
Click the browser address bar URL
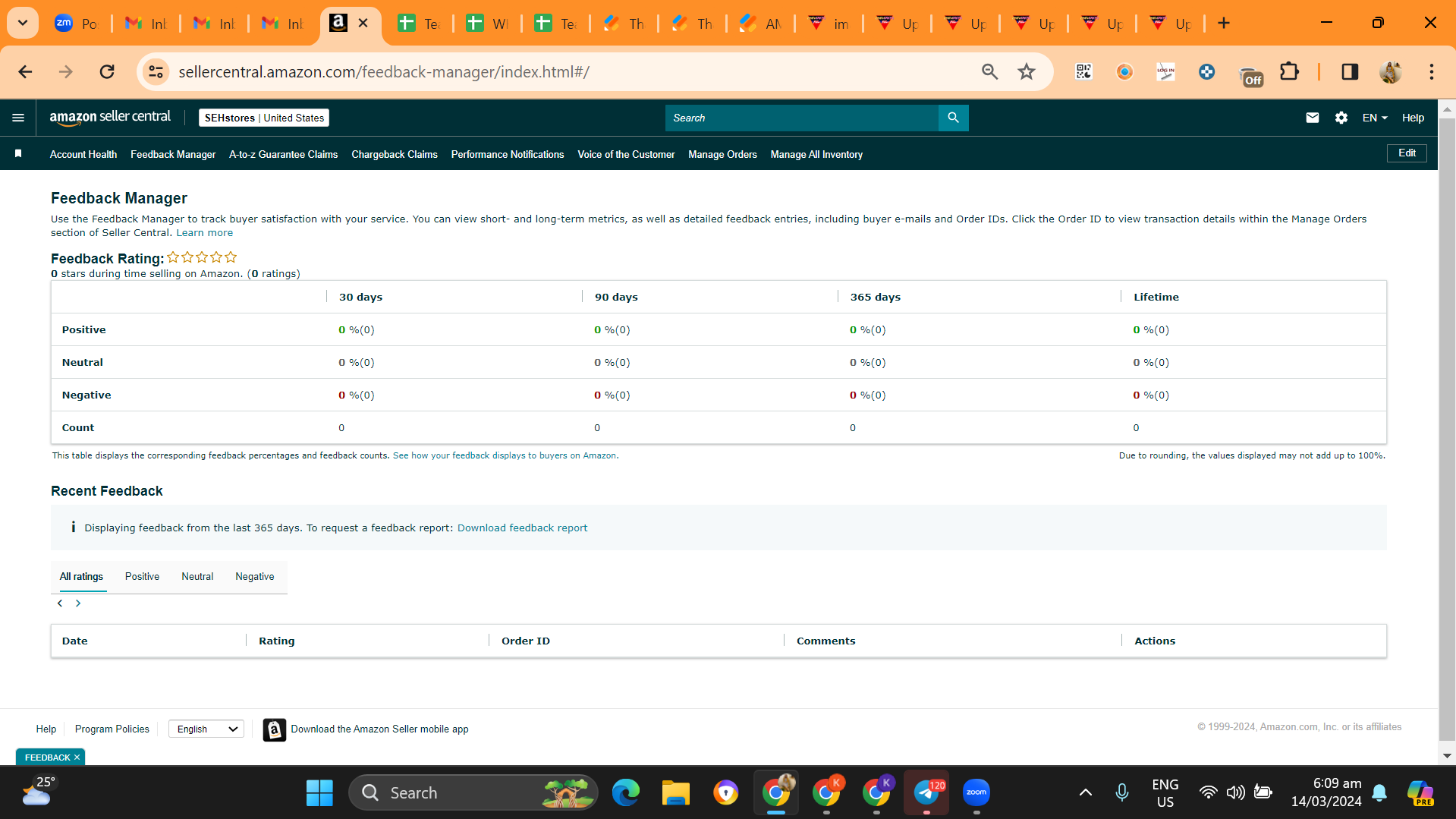(x=384, y=71)
